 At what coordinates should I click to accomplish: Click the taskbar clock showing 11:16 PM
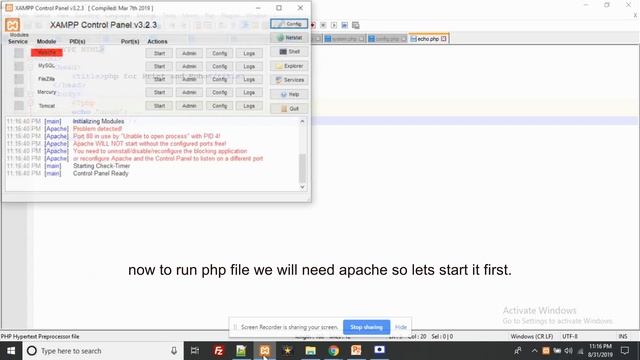(x=600, y=351)
